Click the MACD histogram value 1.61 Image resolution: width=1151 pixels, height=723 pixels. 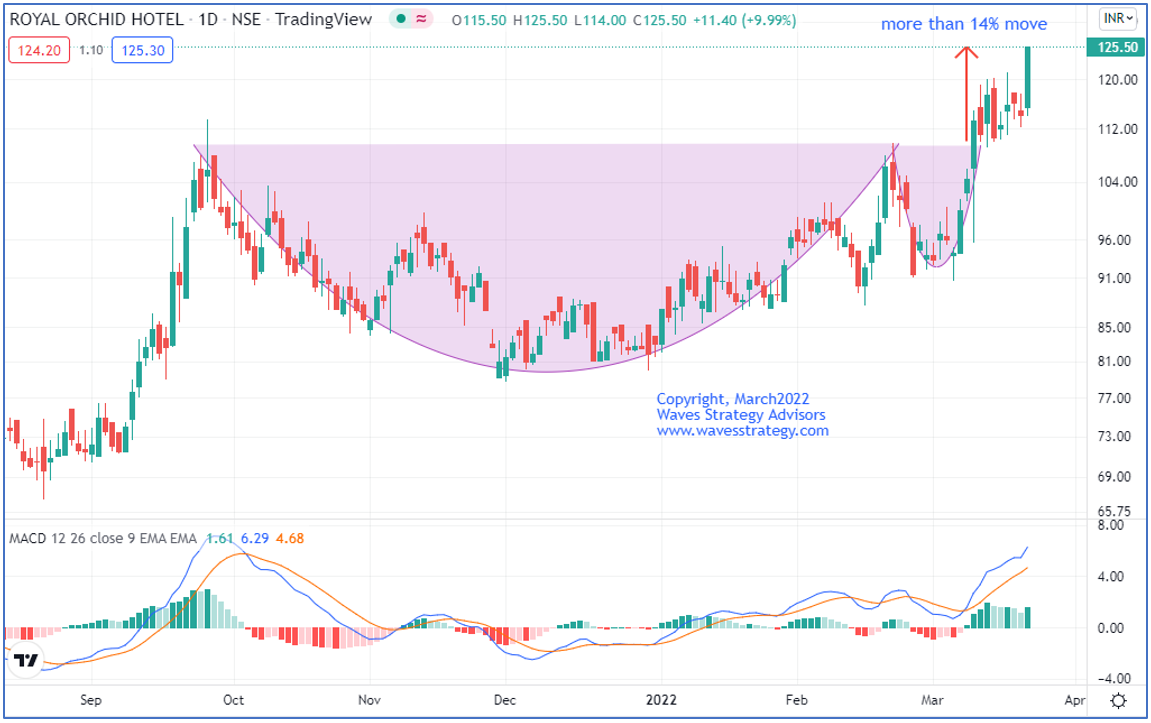(x=219, y=539)
